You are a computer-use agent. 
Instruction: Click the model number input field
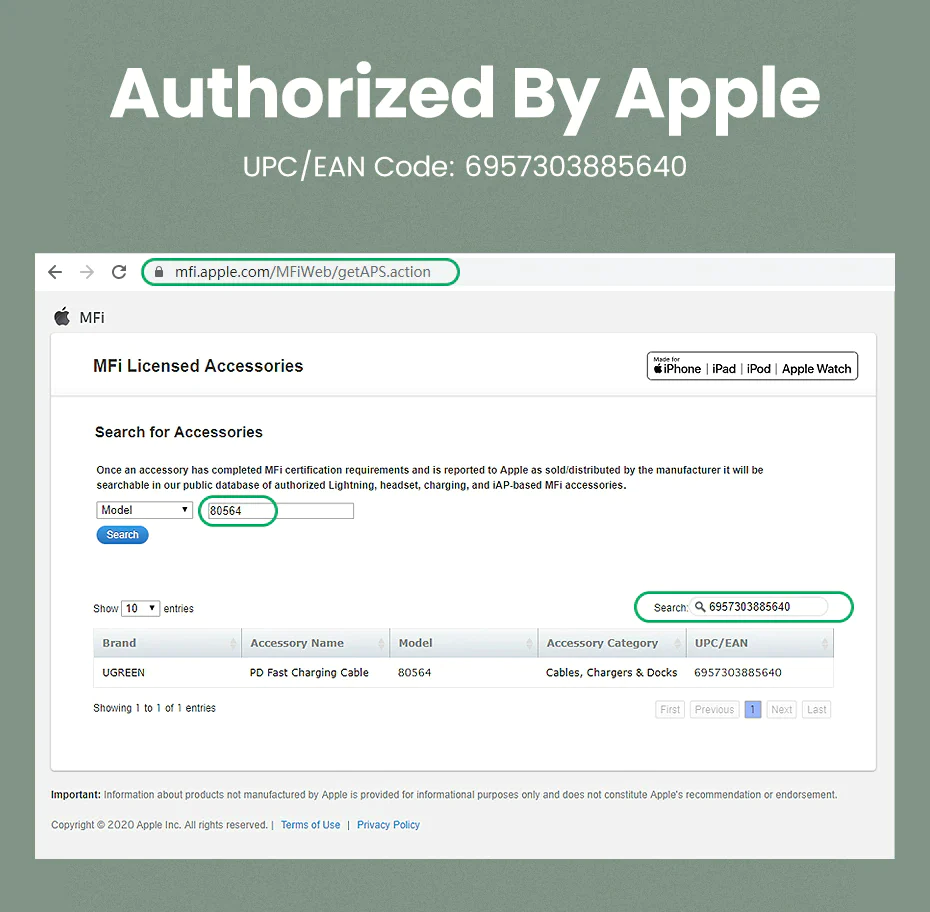[281, 511]
